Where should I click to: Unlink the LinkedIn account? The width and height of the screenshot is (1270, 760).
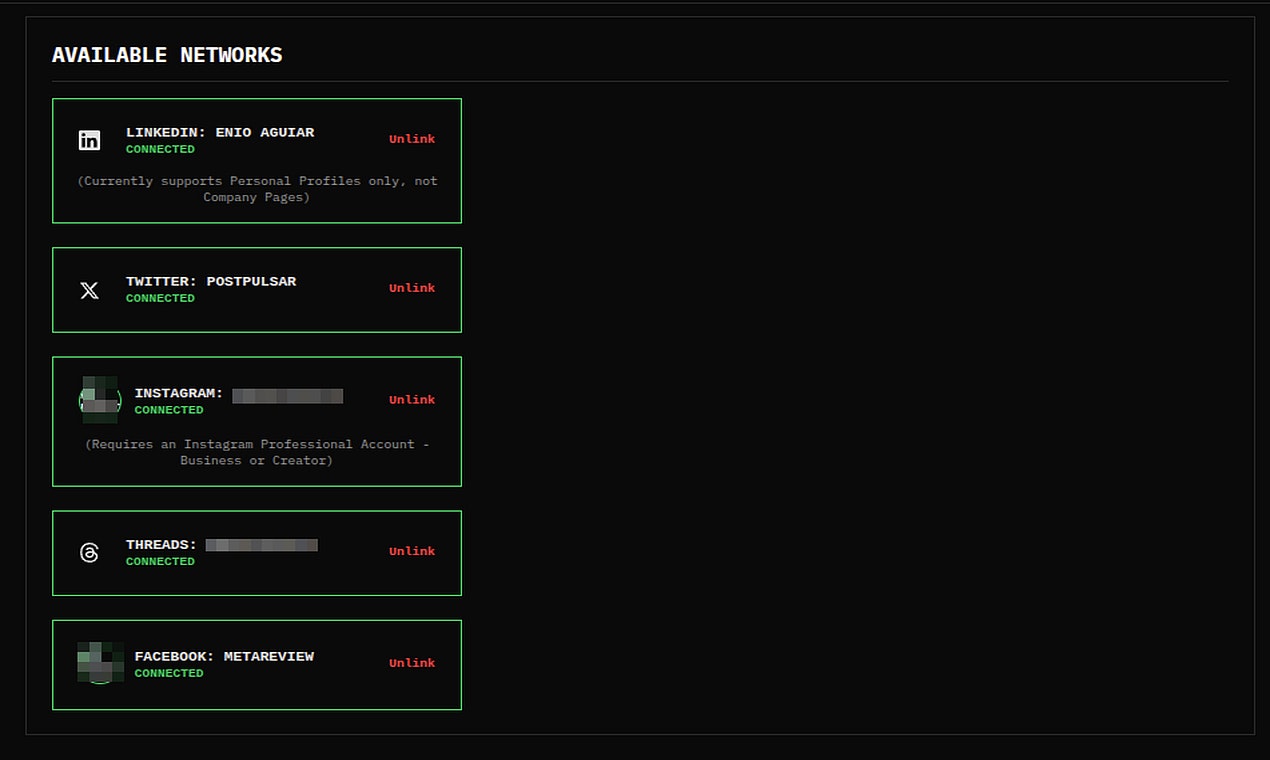pyautogui.click(x=412, y=139)
